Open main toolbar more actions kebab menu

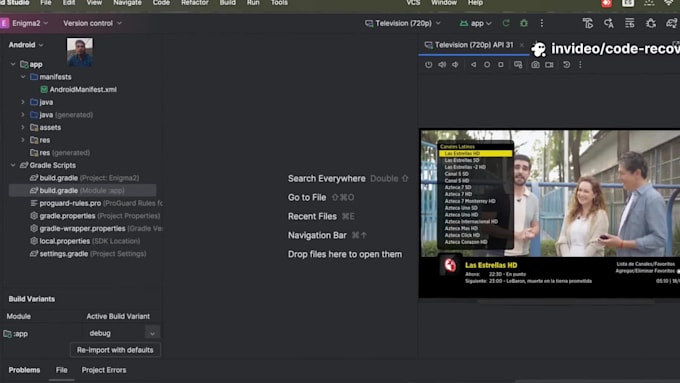tap(542, 23)
